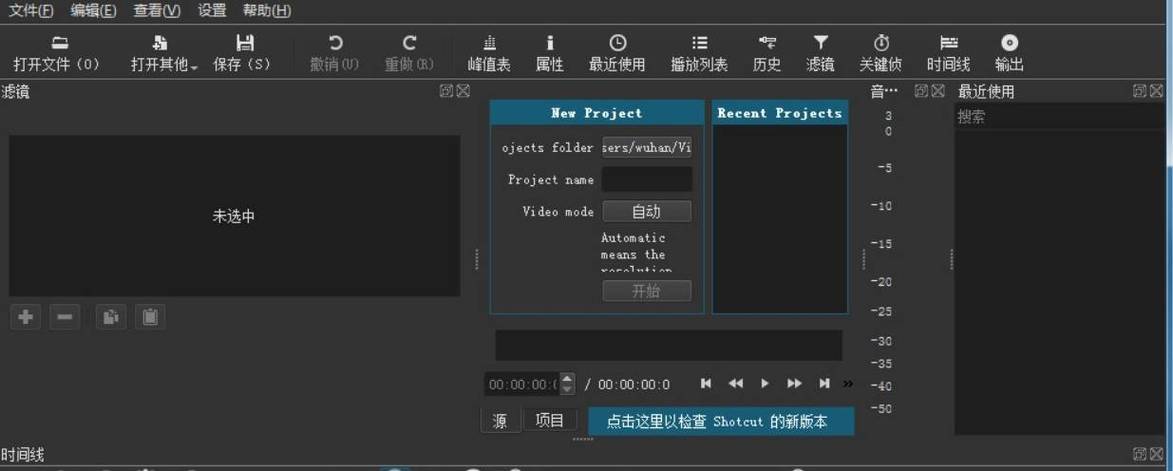
Task: Skip to start of clip
Action: pos(706,384)
